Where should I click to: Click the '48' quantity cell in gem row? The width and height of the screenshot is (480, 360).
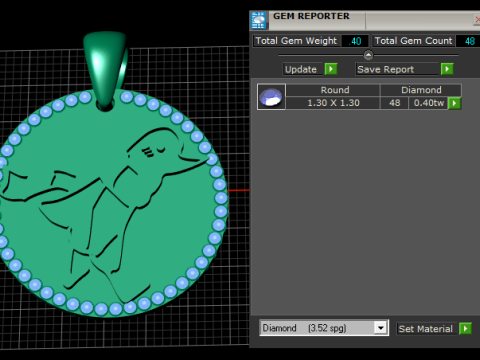coord(395,103)
